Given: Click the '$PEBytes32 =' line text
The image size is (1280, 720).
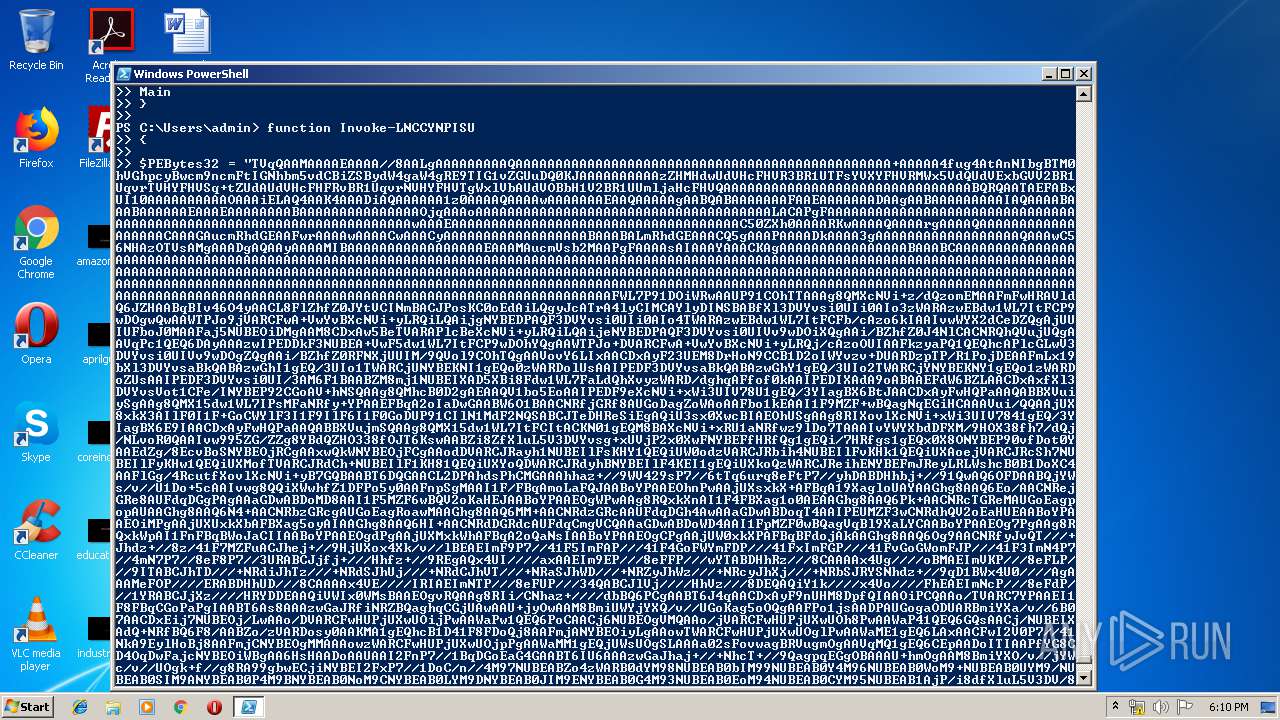Looking at the screenshot, I should [x=186, y=163].
